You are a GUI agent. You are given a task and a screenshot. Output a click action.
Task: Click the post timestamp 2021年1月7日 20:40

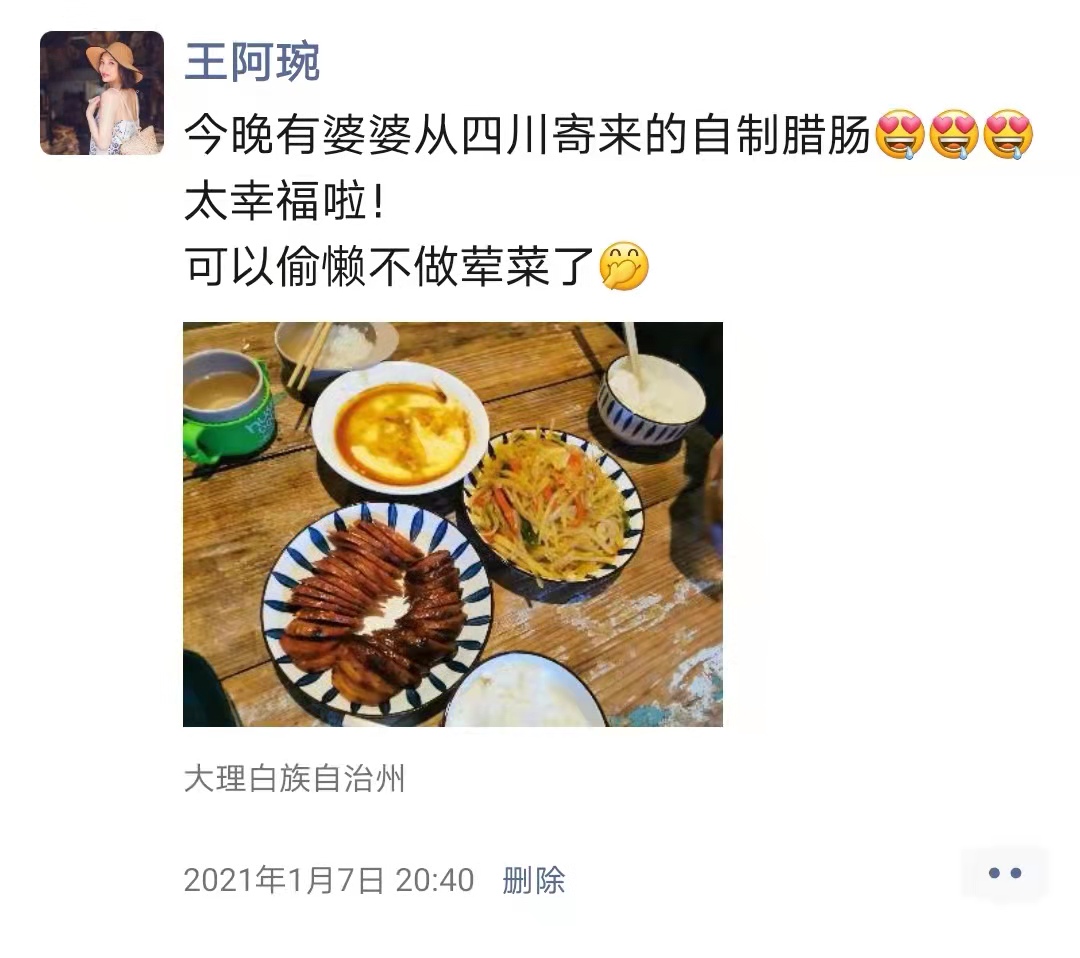click(329, 880)
